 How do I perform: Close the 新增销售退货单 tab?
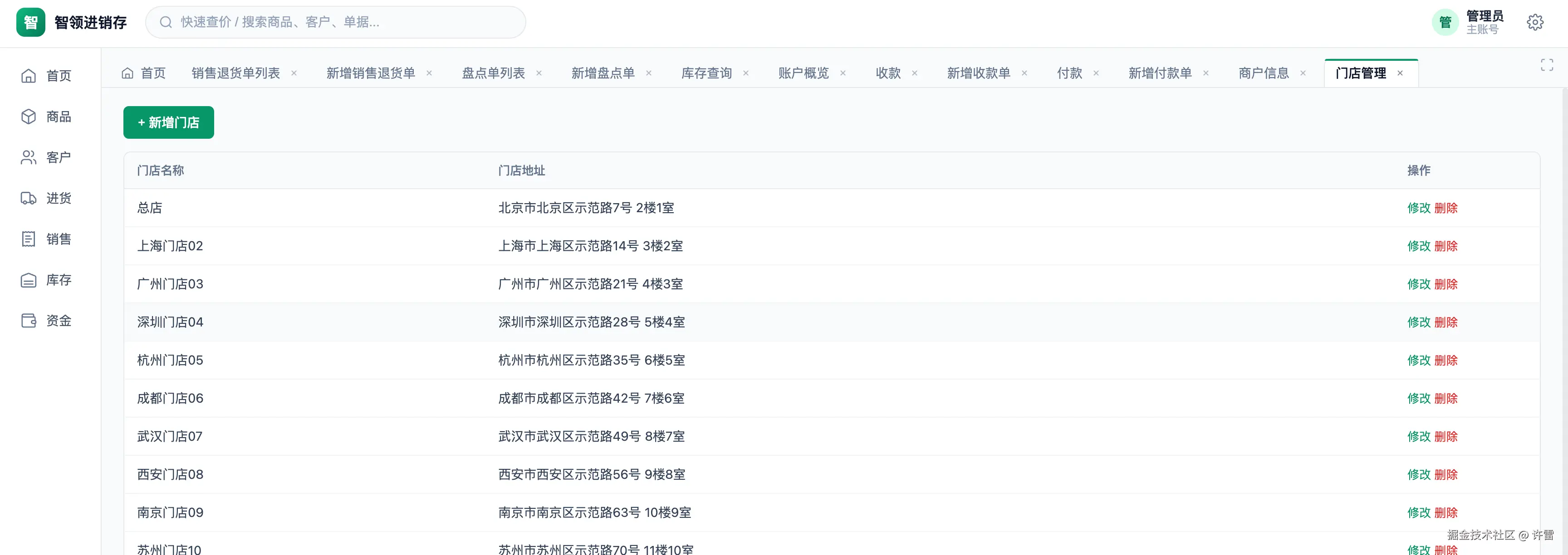tap(429, 73)
